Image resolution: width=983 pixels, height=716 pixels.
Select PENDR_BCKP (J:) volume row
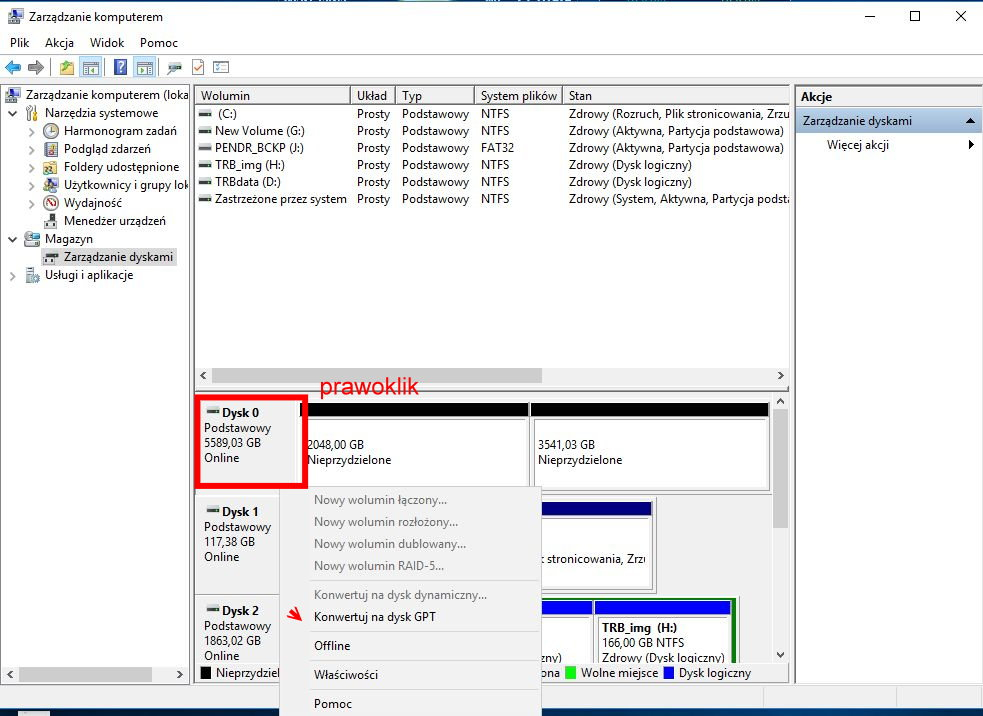click(492, 148)
